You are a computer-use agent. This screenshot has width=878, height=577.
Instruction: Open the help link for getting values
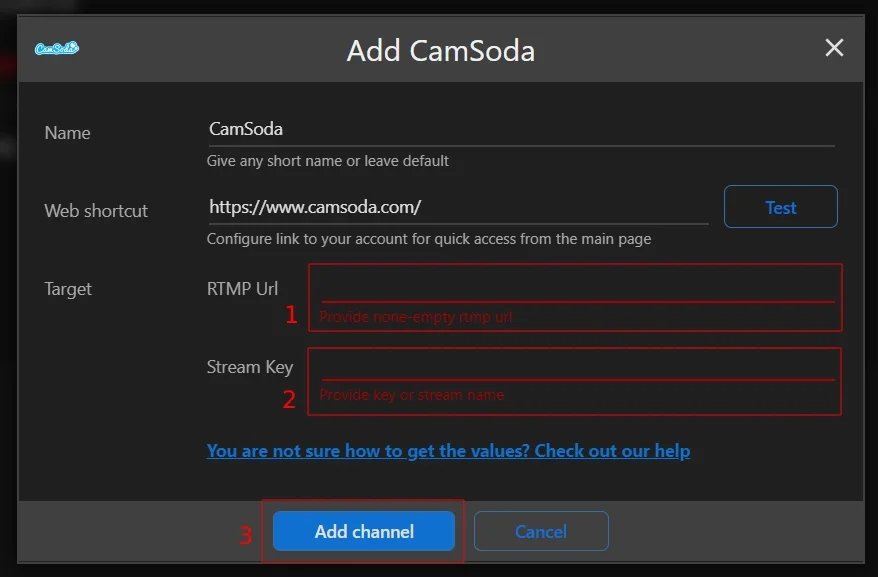click(x=448, y=450)
